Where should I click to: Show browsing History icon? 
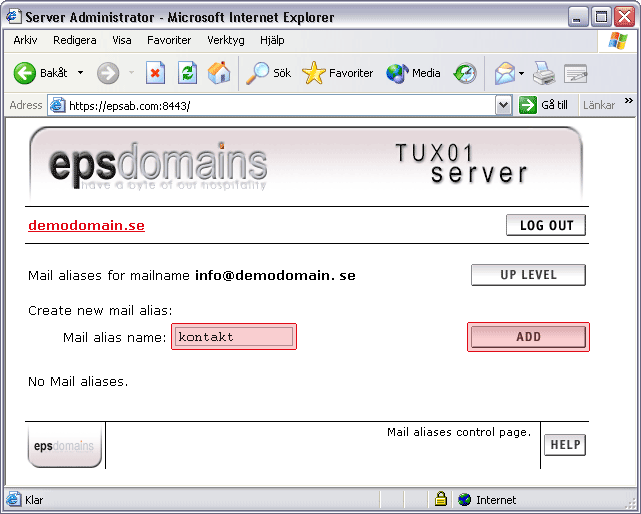pos(466,73)
